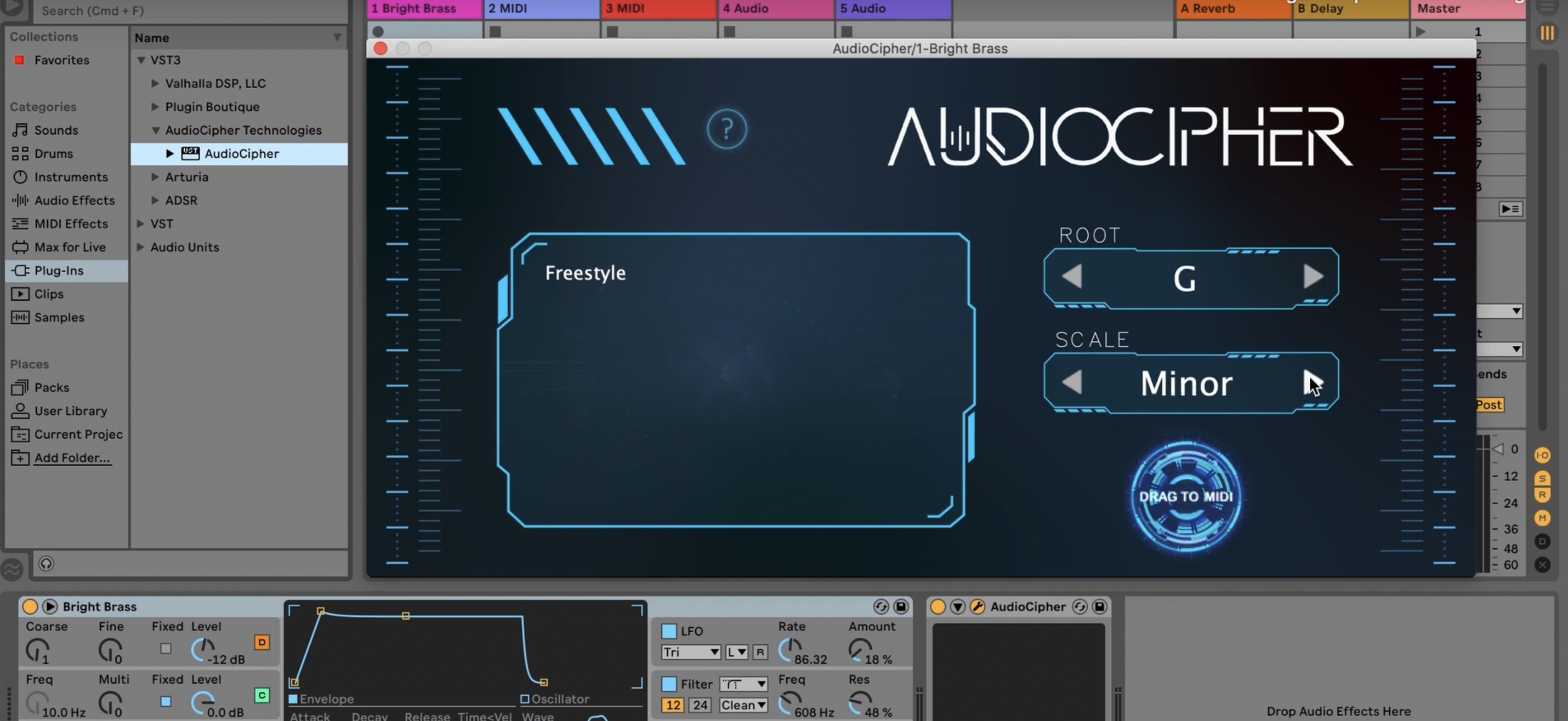Set filter slope to 12

click(673, 705)
